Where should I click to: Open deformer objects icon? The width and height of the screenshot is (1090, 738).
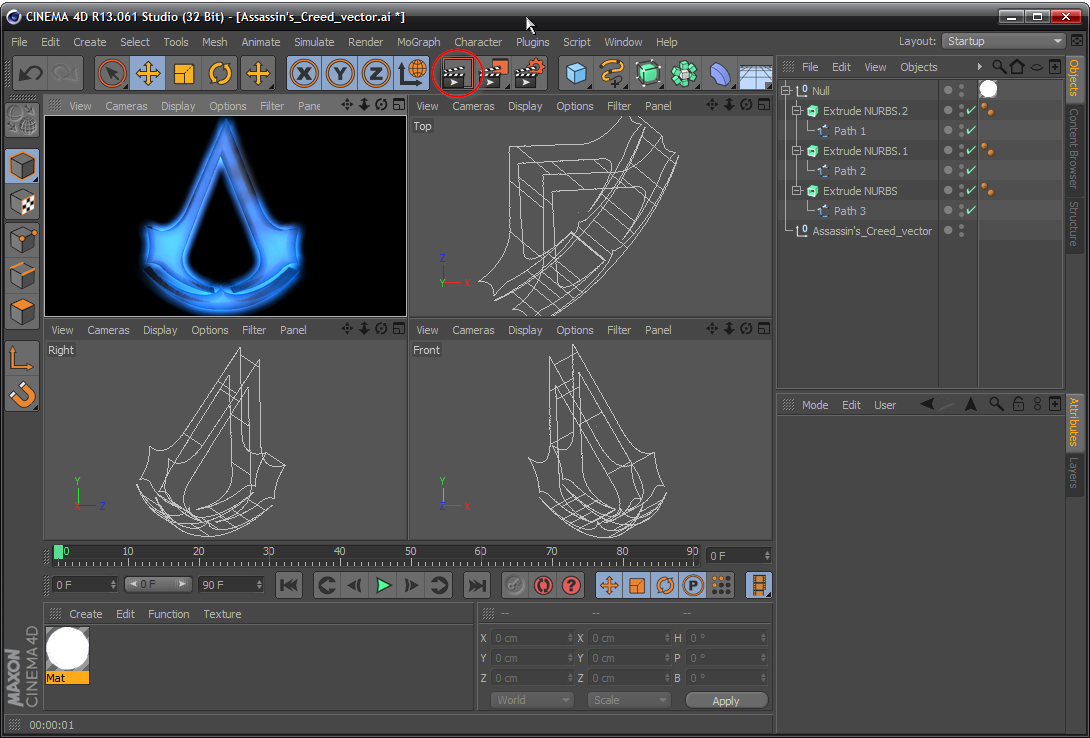tap(719, 73)
